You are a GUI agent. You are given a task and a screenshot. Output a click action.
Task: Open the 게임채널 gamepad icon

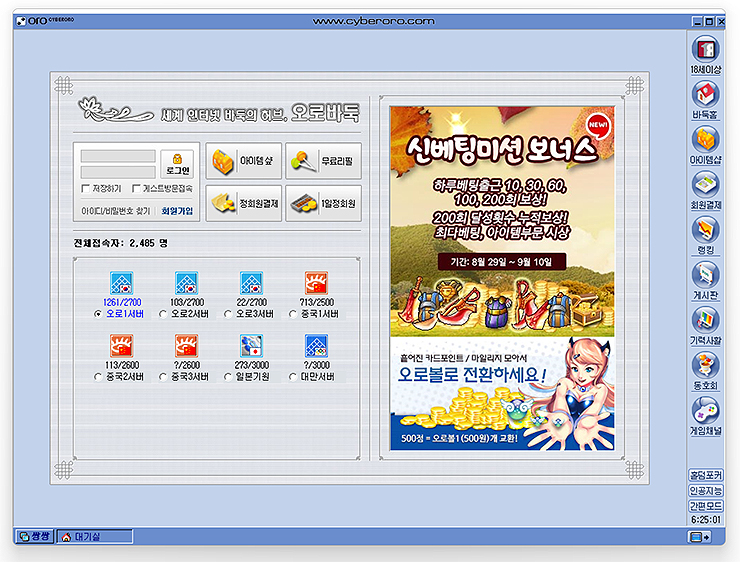pyautogui.click(x=706, y=410)
